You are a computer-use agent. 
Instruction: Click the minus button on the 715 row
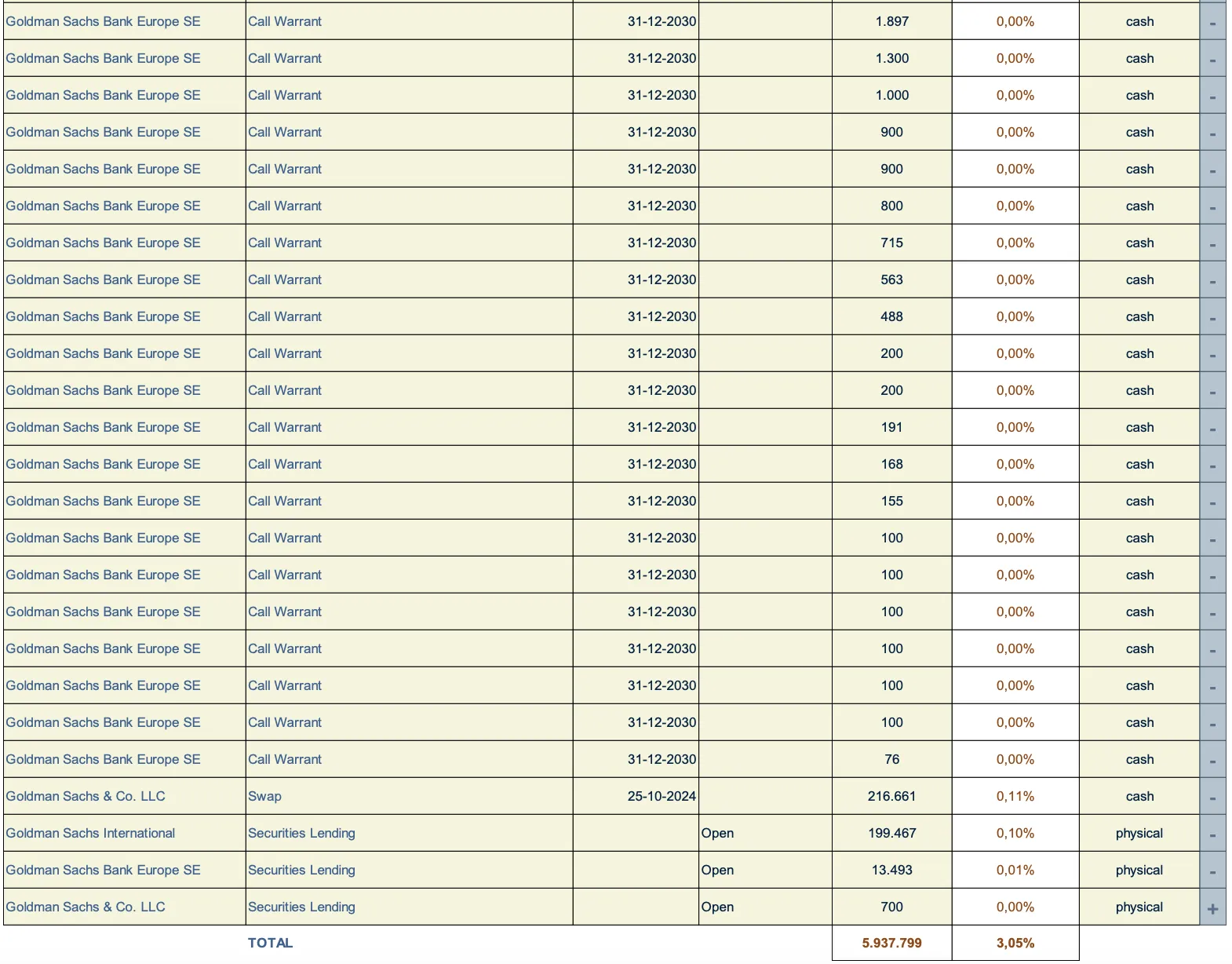click(1212, 243)
